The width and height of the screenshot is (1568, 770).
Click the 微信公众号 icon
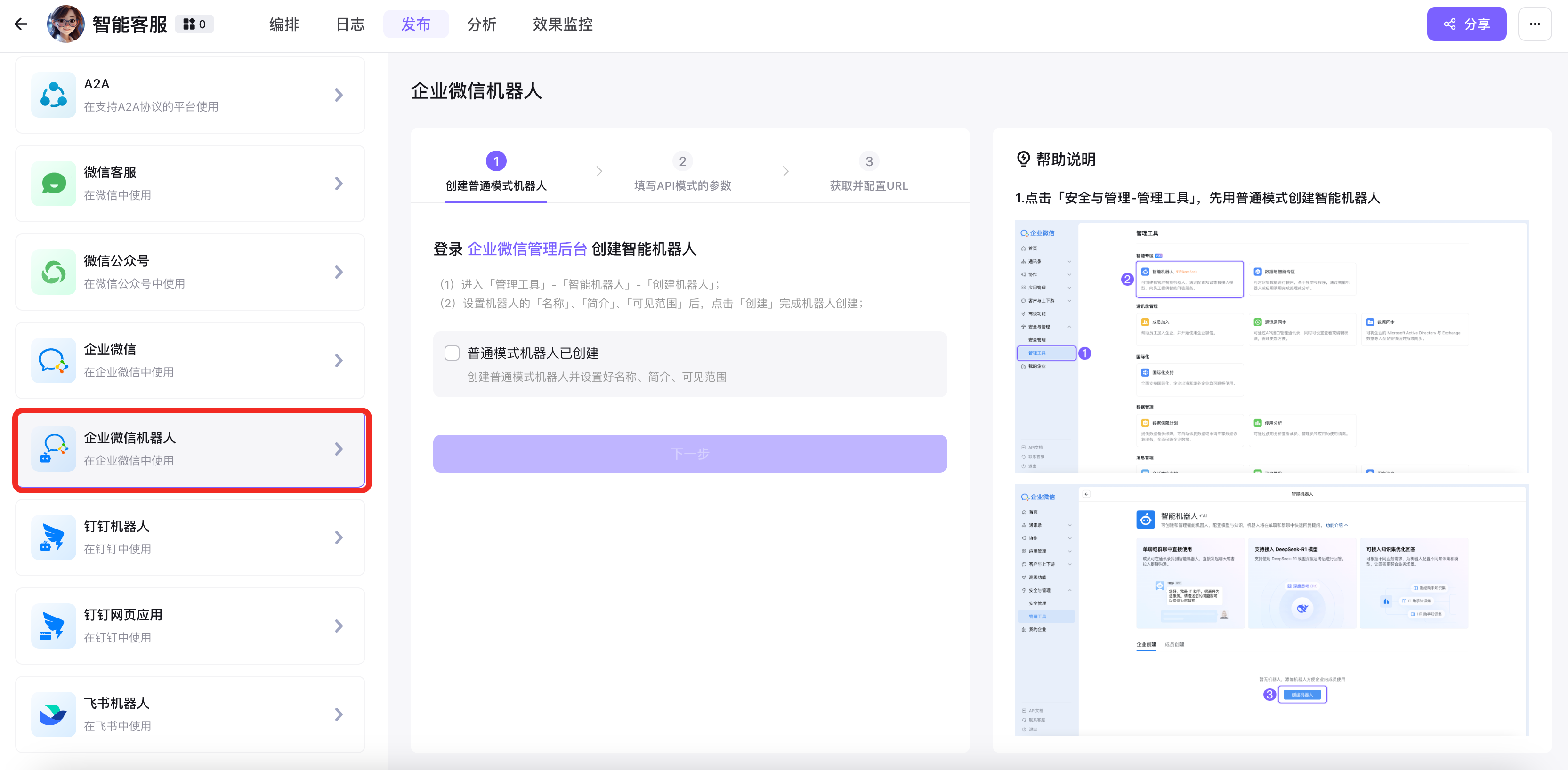[x=54, y=272]
